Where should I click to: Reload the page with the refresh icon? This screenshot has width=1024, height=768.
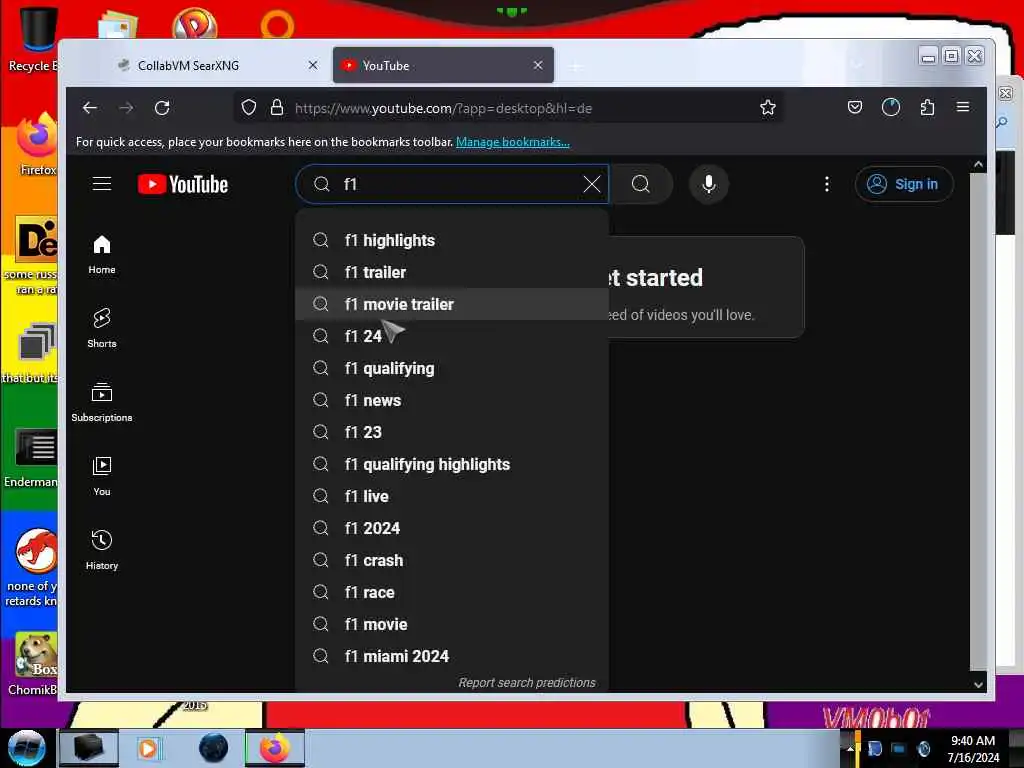(x=162, y=108)
